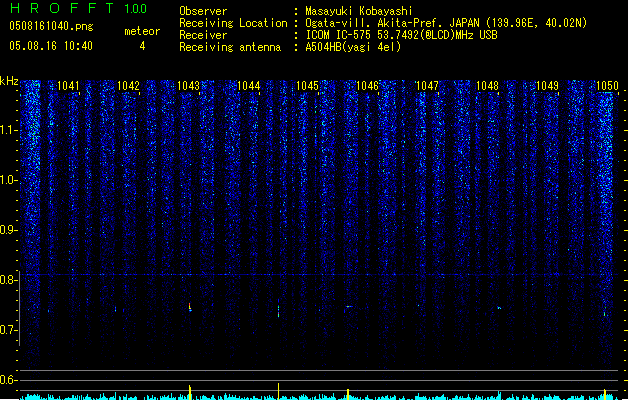Viewport: 629px width, 400px height.
Task: Click the 0.7 frequency axis label
Action: [8, 330]
